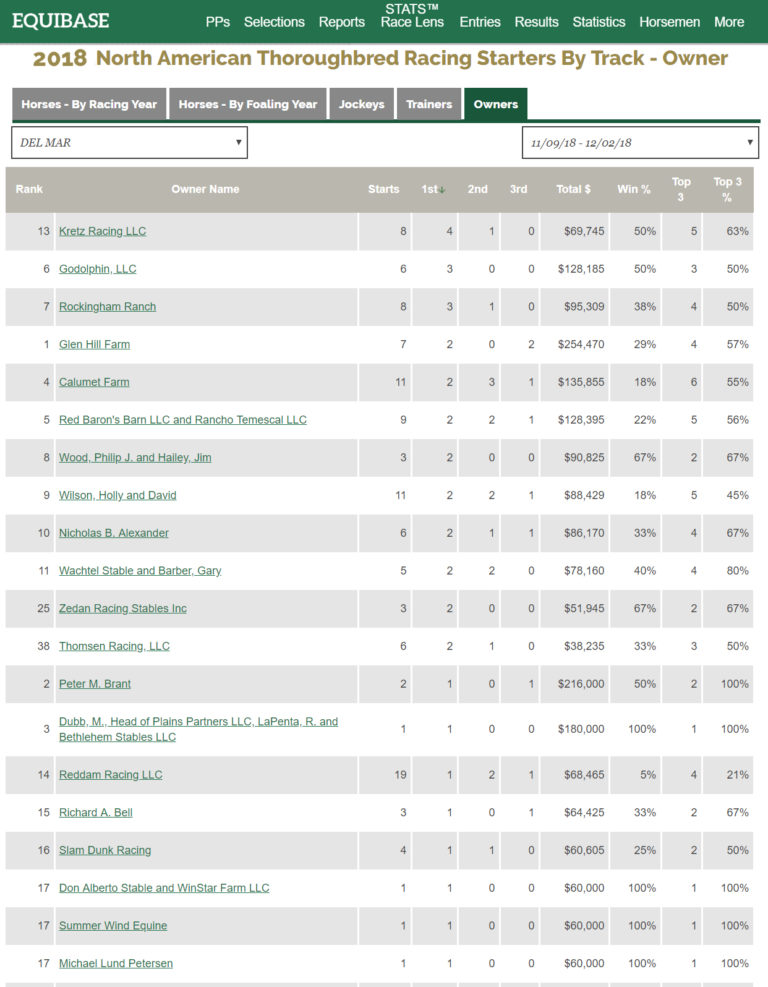This screenshot has height=987, width=768.
Task: Switch to the Trainers tab
Action: [x=429, y=104]
